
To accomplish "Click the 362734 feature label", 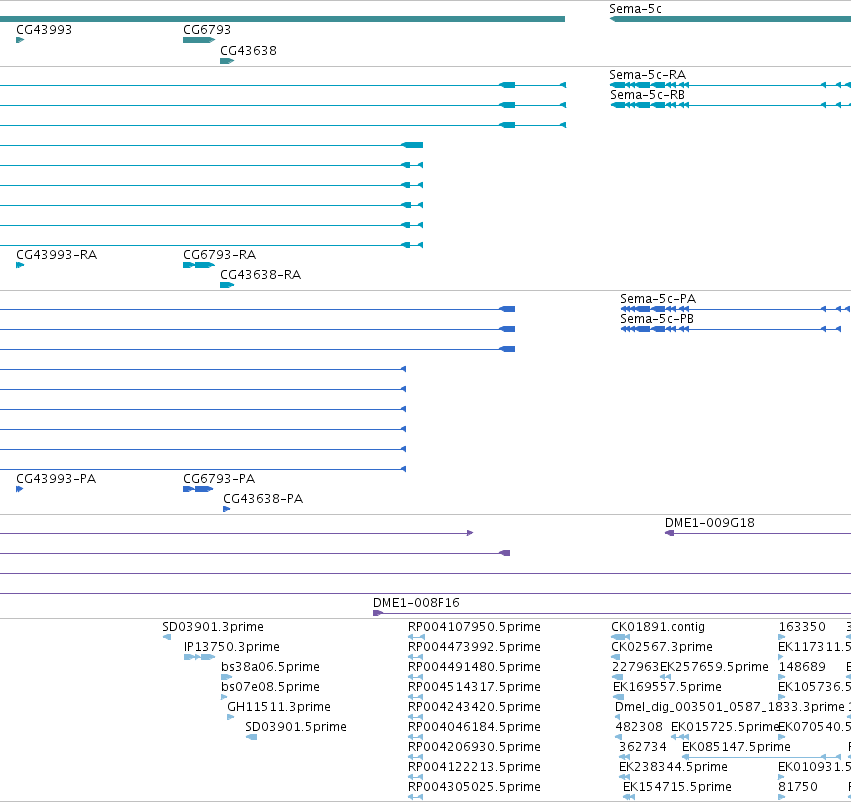I will 643,747.
